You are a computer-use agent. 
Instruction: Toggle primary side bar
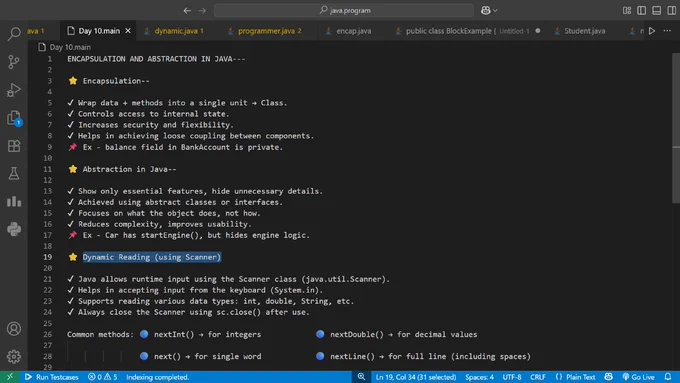coord(641,10)
